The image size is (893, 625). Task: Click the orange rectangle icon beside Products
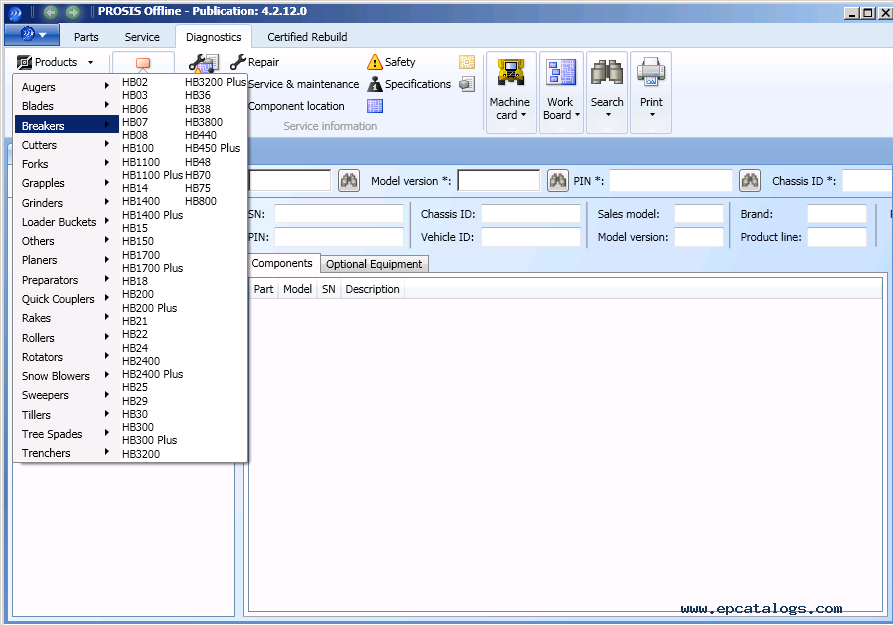pos(143,63)
